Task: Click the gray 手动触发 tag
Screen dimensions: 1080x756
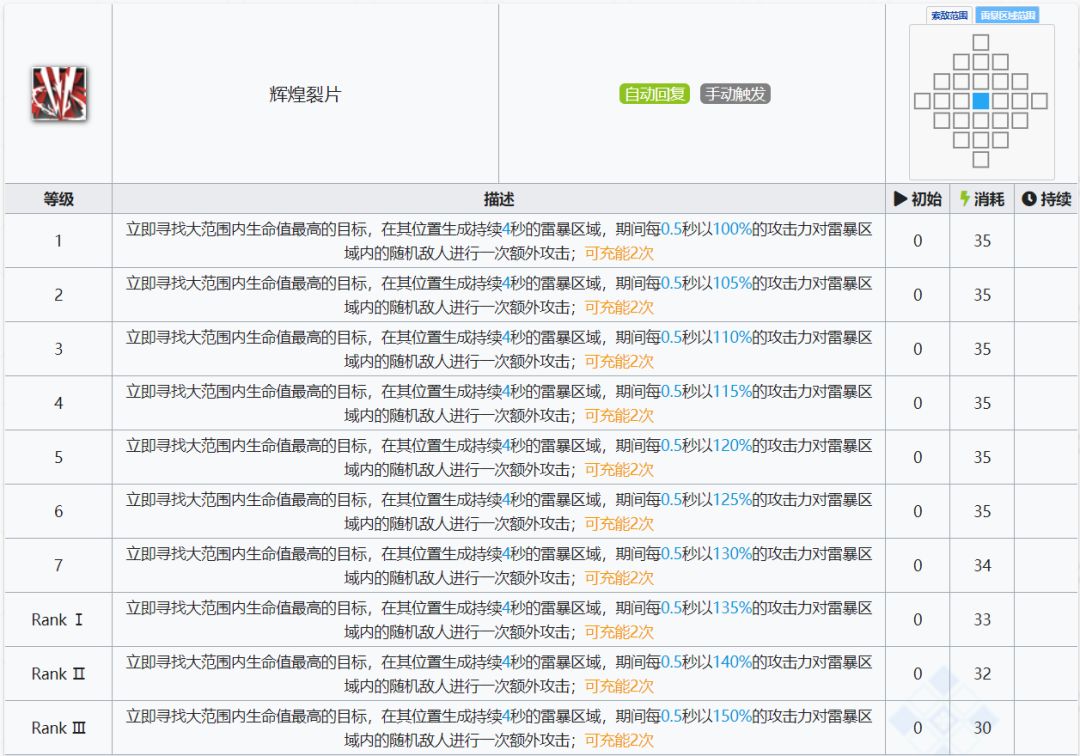Action: tap(735, 94)
